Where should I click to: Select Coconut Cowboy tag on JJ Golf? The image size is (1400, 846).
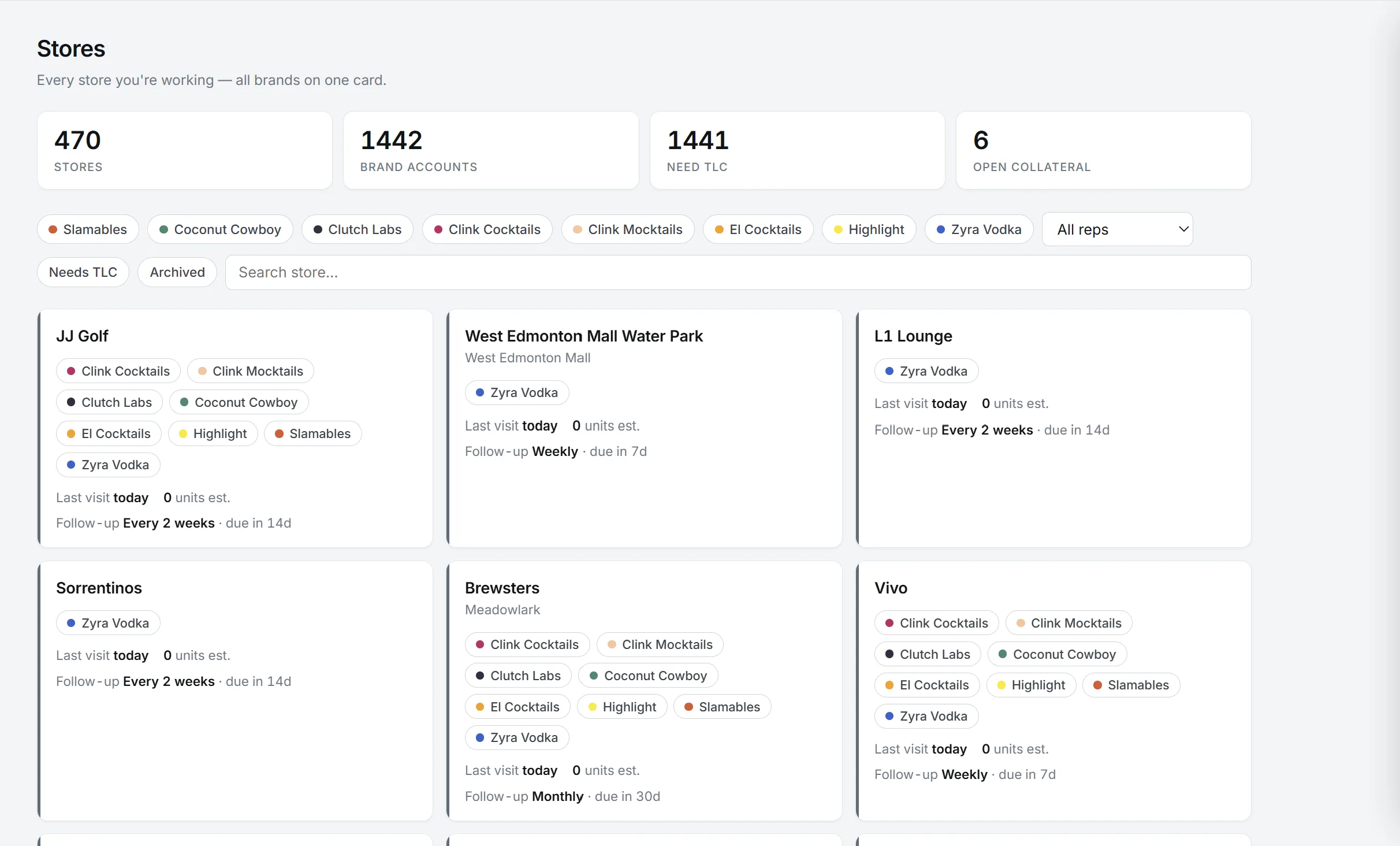click(x=239, y=402)
